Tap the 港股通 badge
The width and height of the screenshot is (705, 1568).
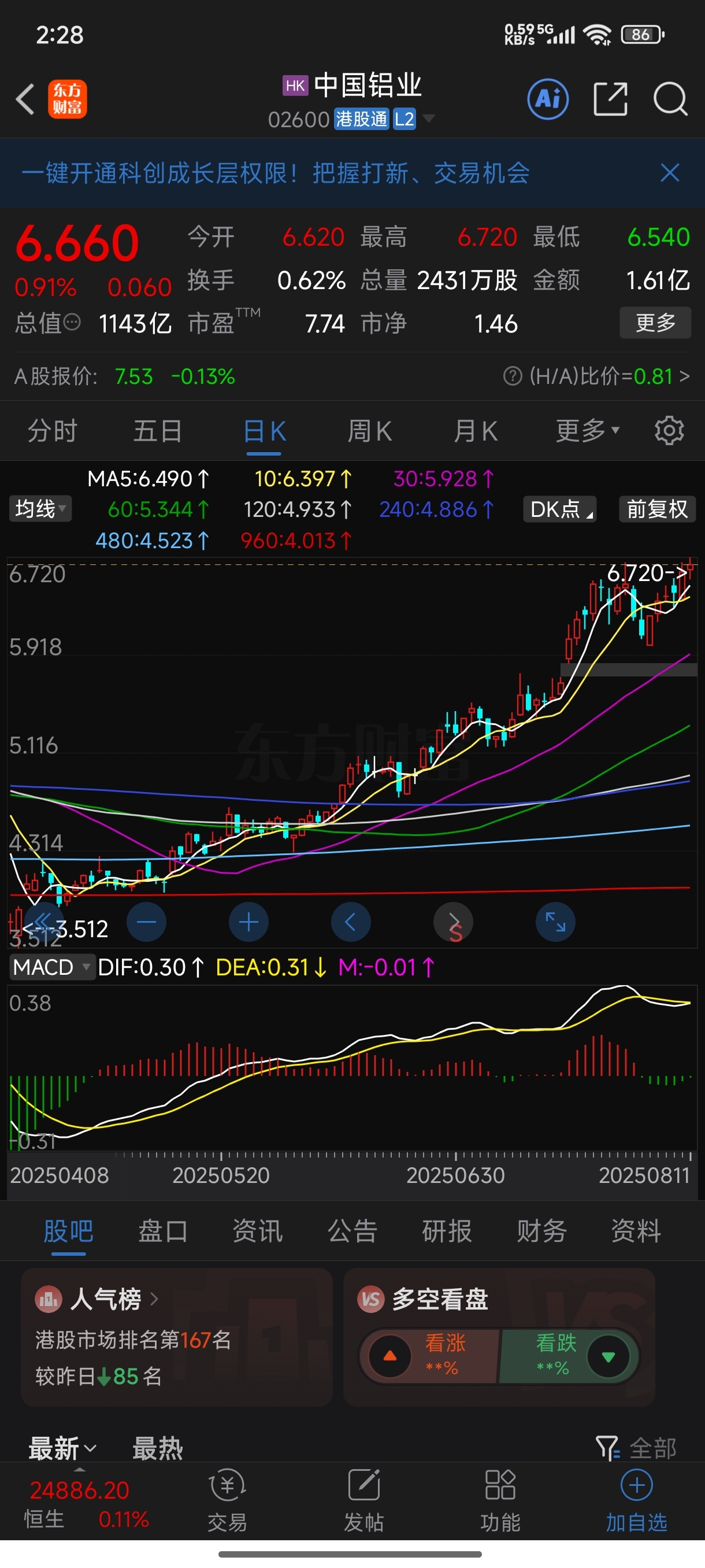361,118
